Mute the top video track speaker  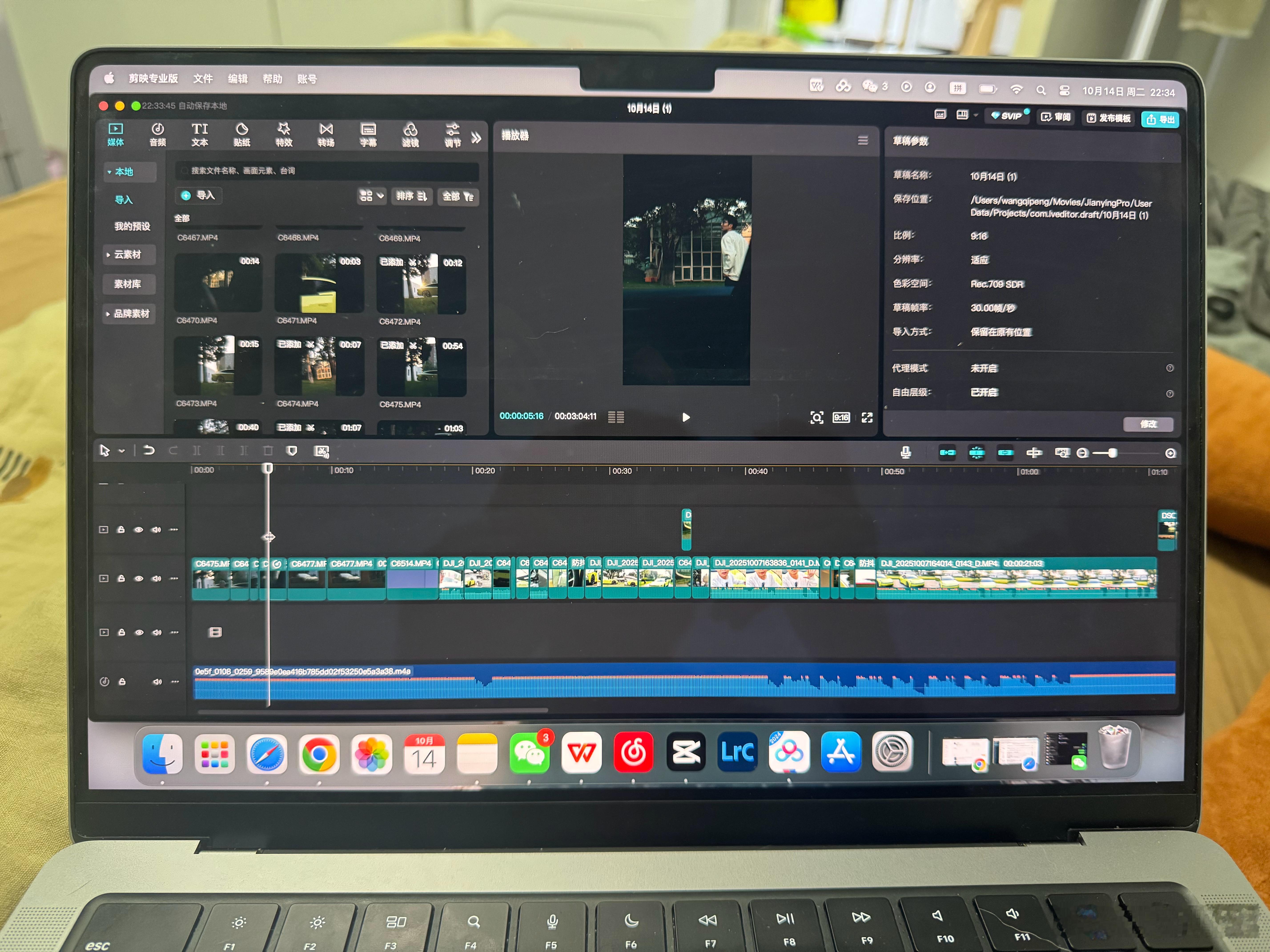click(156, 530)
